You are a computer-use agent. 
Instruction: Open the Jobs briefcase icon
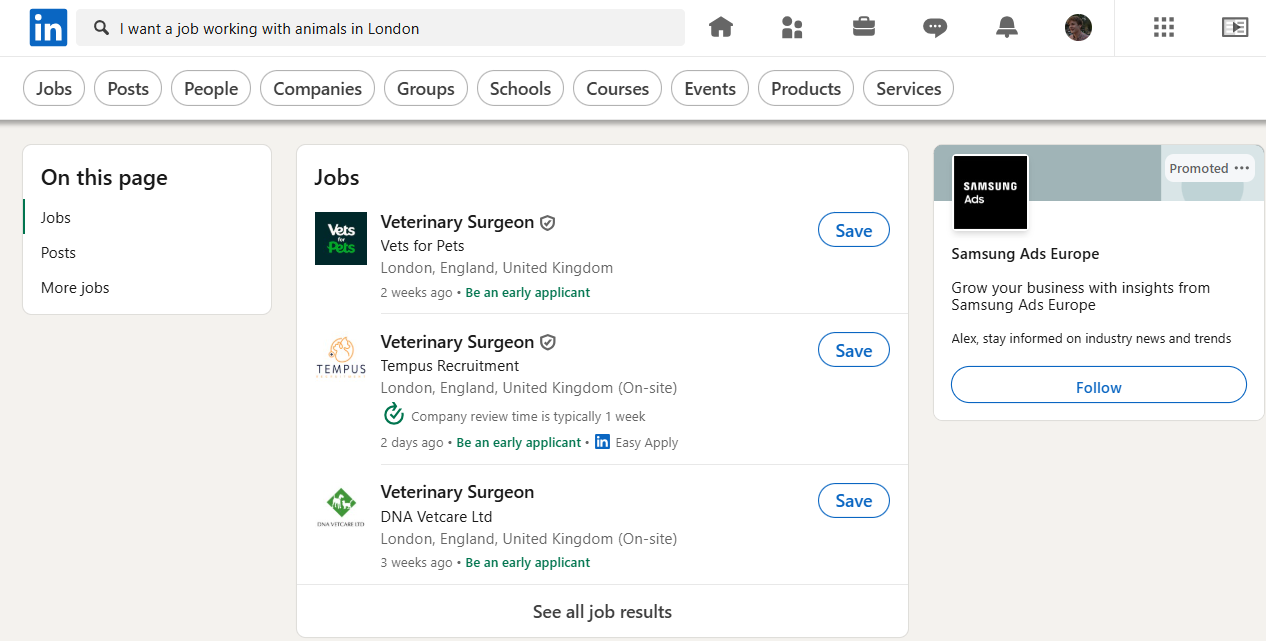tap(864, 28)
